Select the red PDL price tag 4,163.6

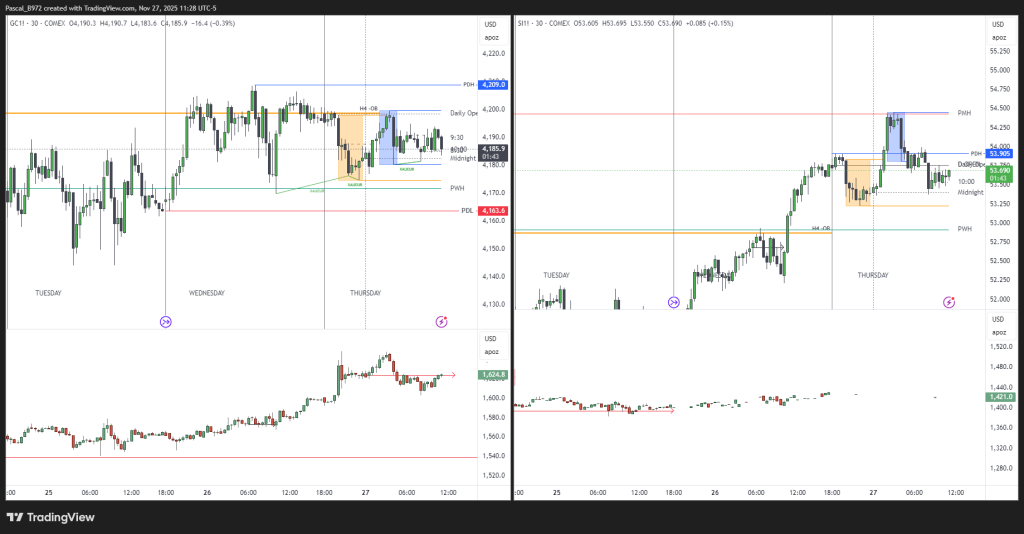(494, 211)
